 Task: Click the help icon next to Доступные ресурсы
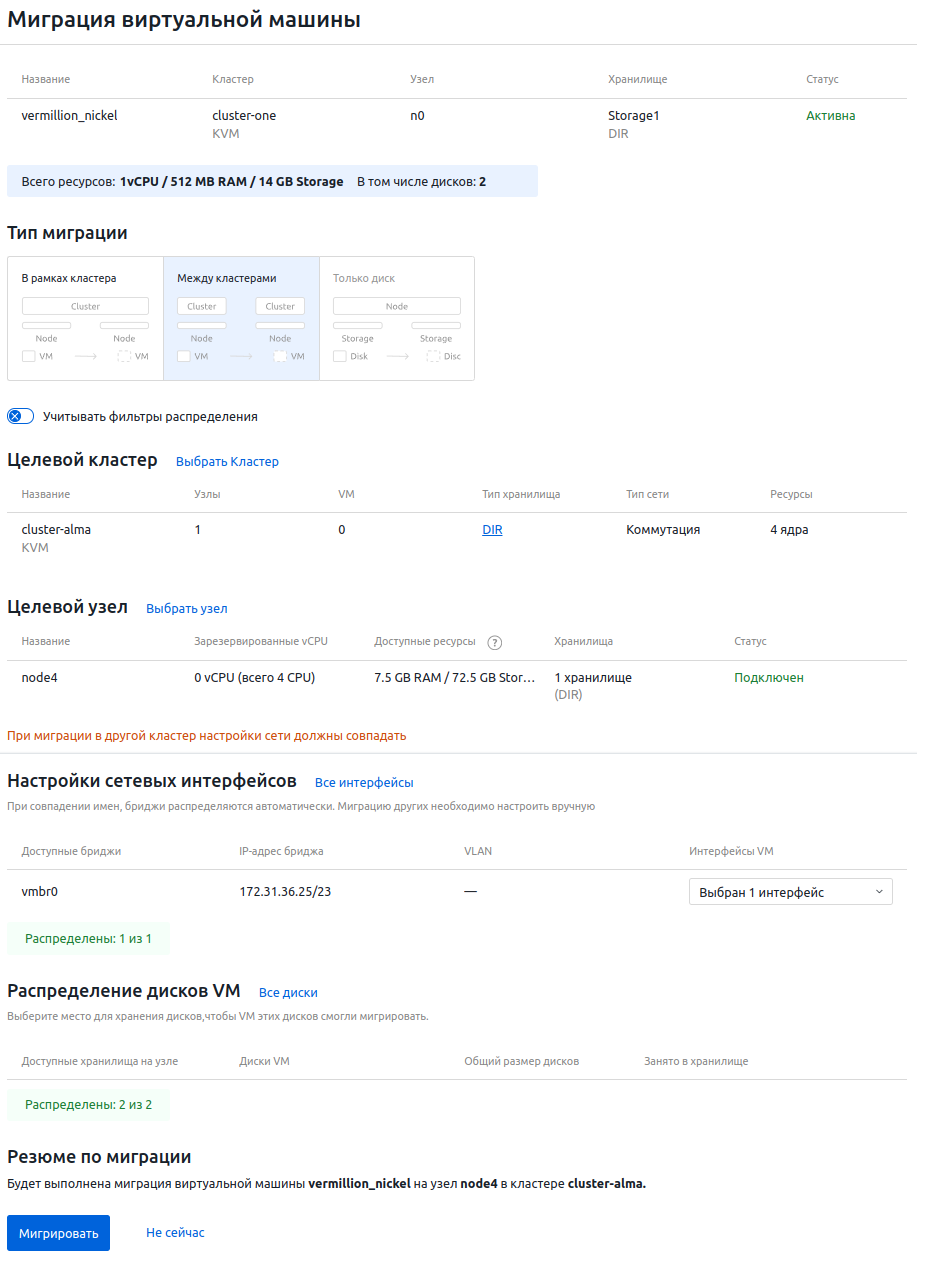point(494,642)
